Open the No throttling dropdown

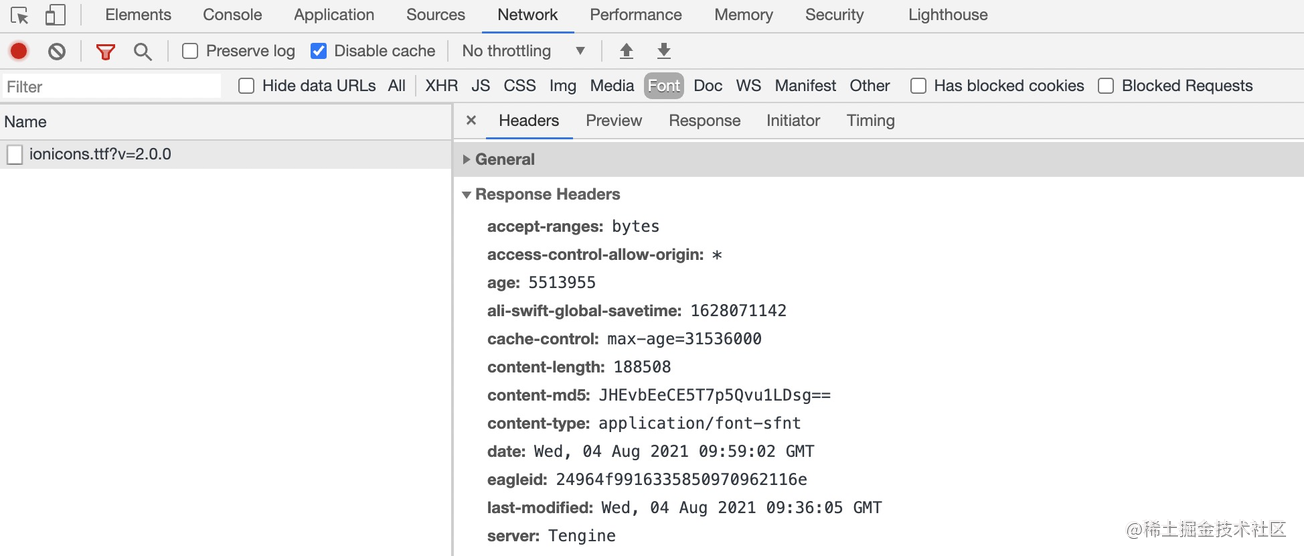coord(523,51)
